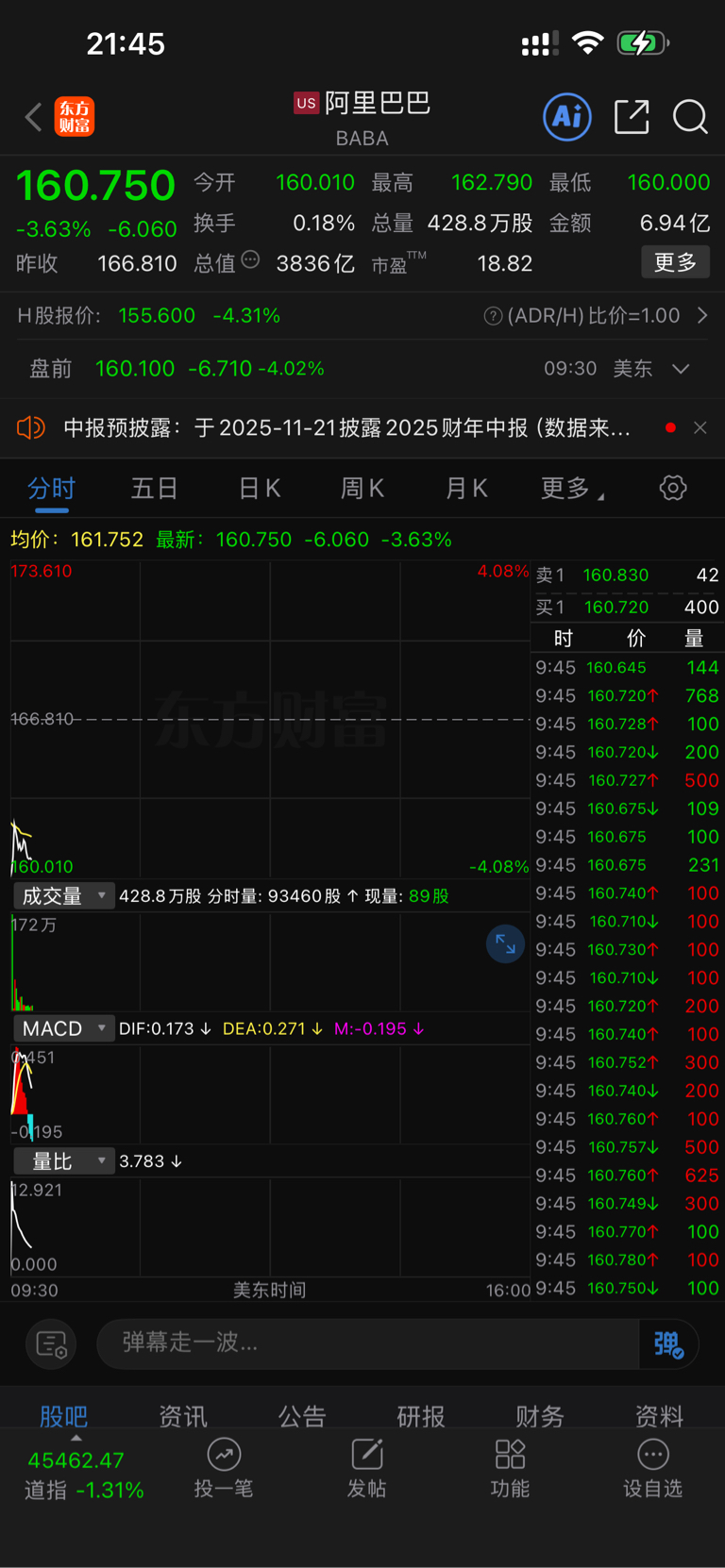The width and height of the screenshot is (725, 1568).
Task: Tap the share export icon
Action: coord(632,117)
